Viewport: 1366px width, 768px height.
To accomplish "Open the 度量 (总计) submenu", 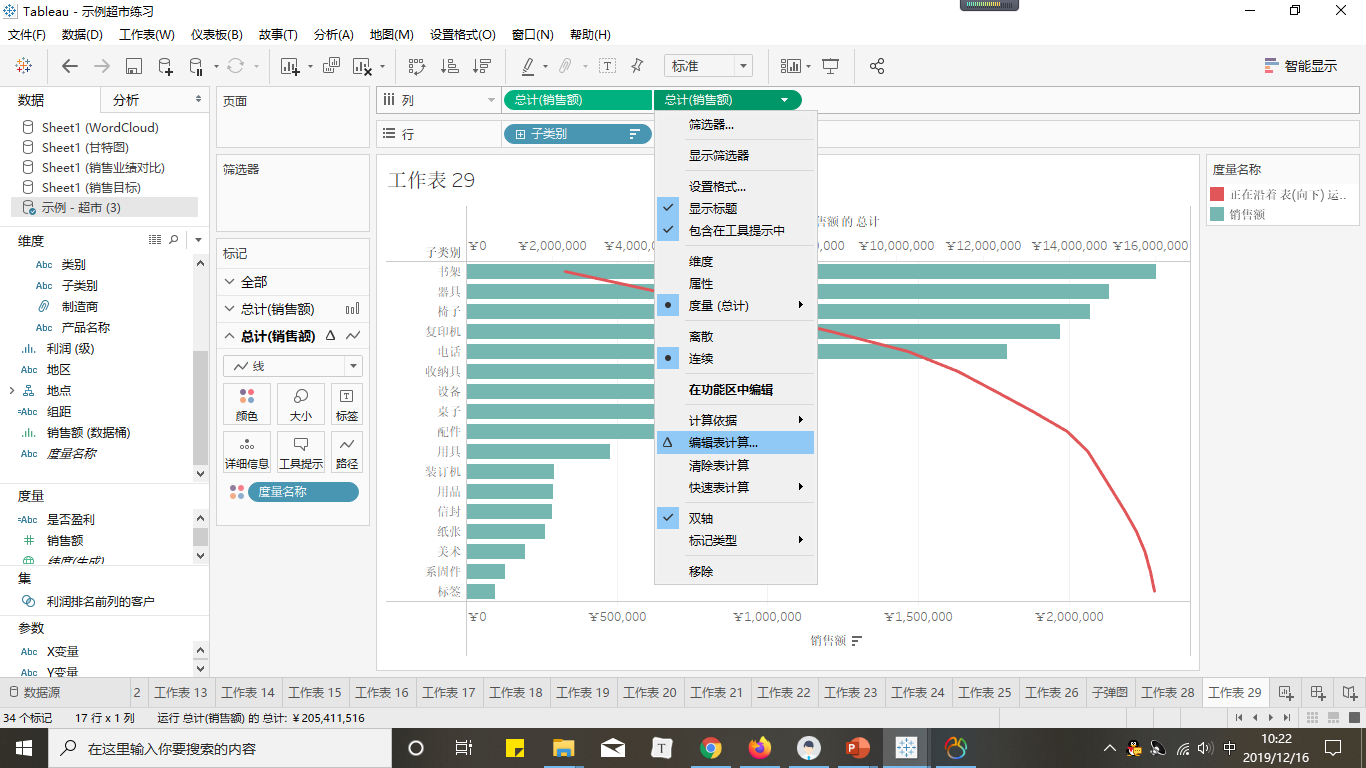I will [736, 305].
